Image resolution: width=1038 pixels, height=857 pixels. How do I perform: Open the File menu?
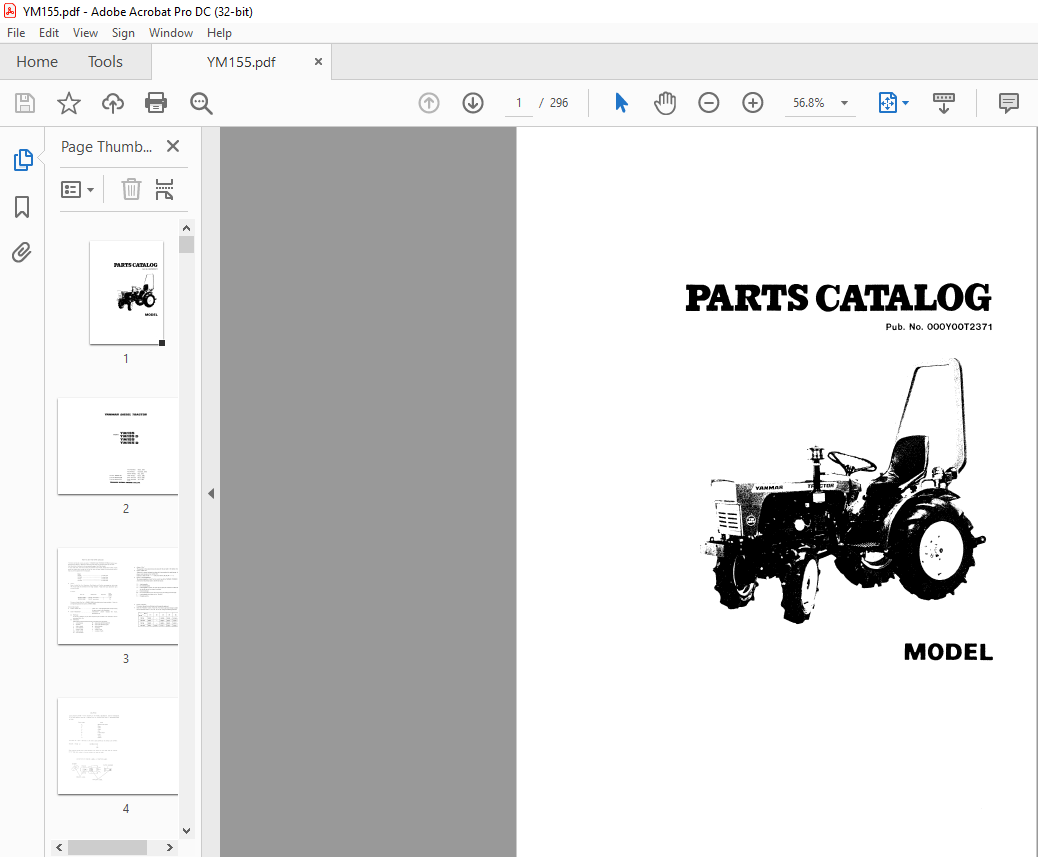pyautogui.click(x=16, y=32)
